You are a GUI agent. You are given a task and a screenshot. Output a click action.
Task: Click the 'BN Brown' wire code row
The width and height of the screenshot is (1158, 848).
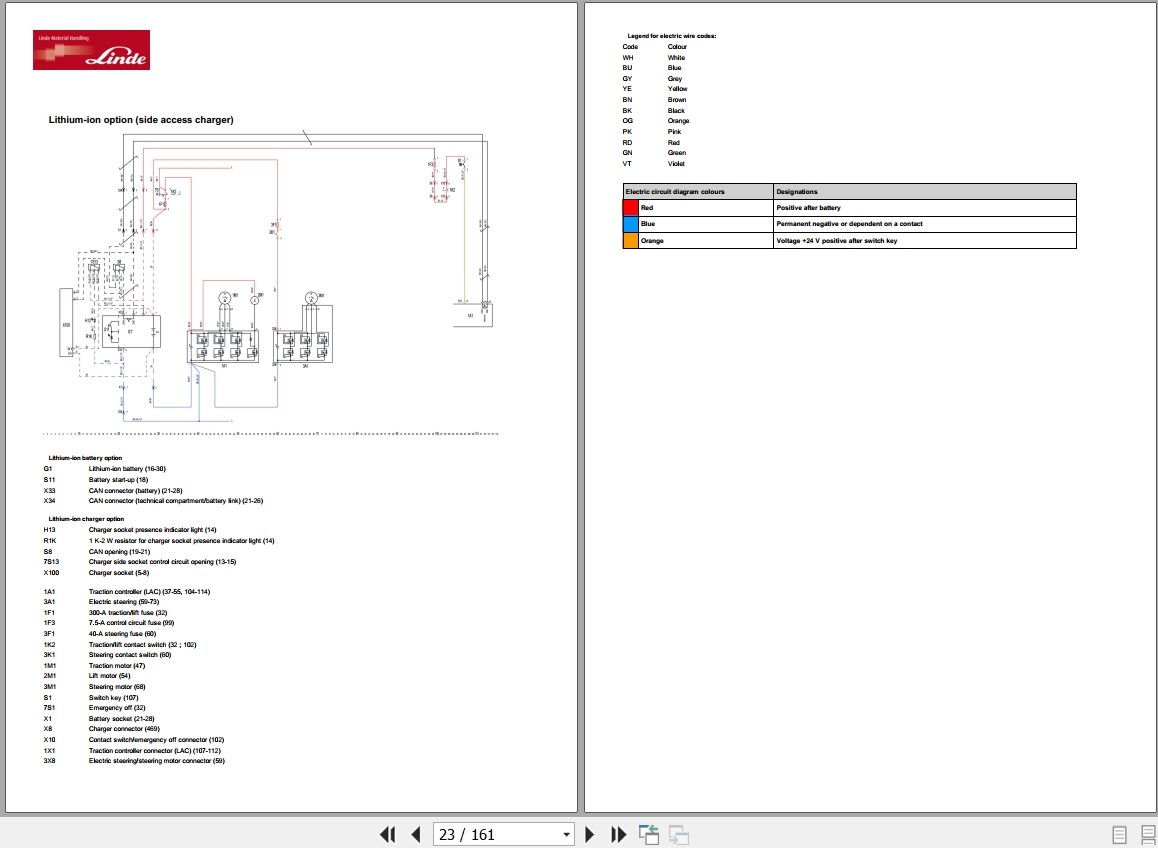point(654,100)
